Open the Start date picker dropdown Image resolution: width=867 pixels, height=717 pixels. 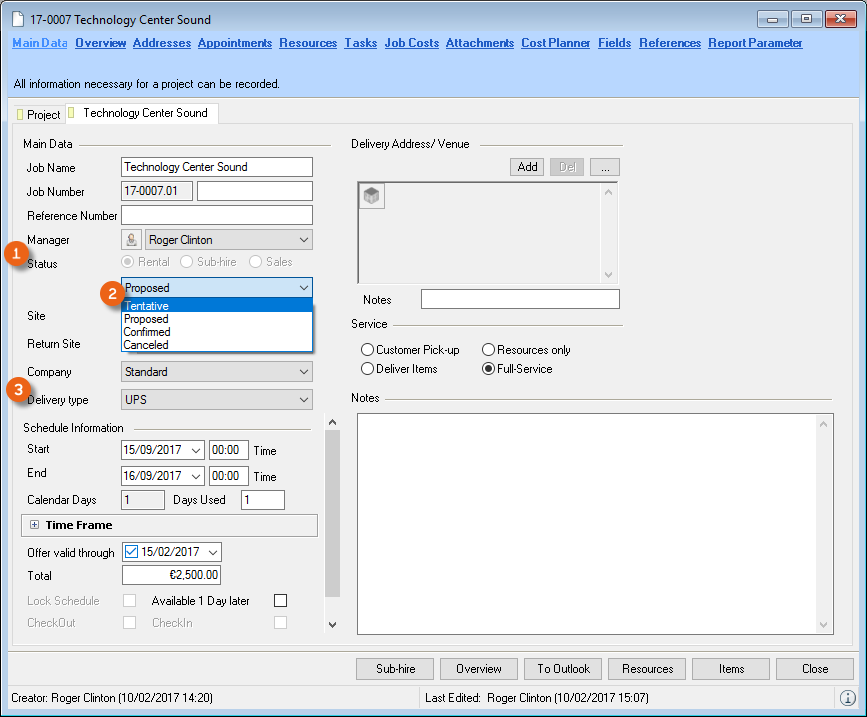(x=195, y=450)
